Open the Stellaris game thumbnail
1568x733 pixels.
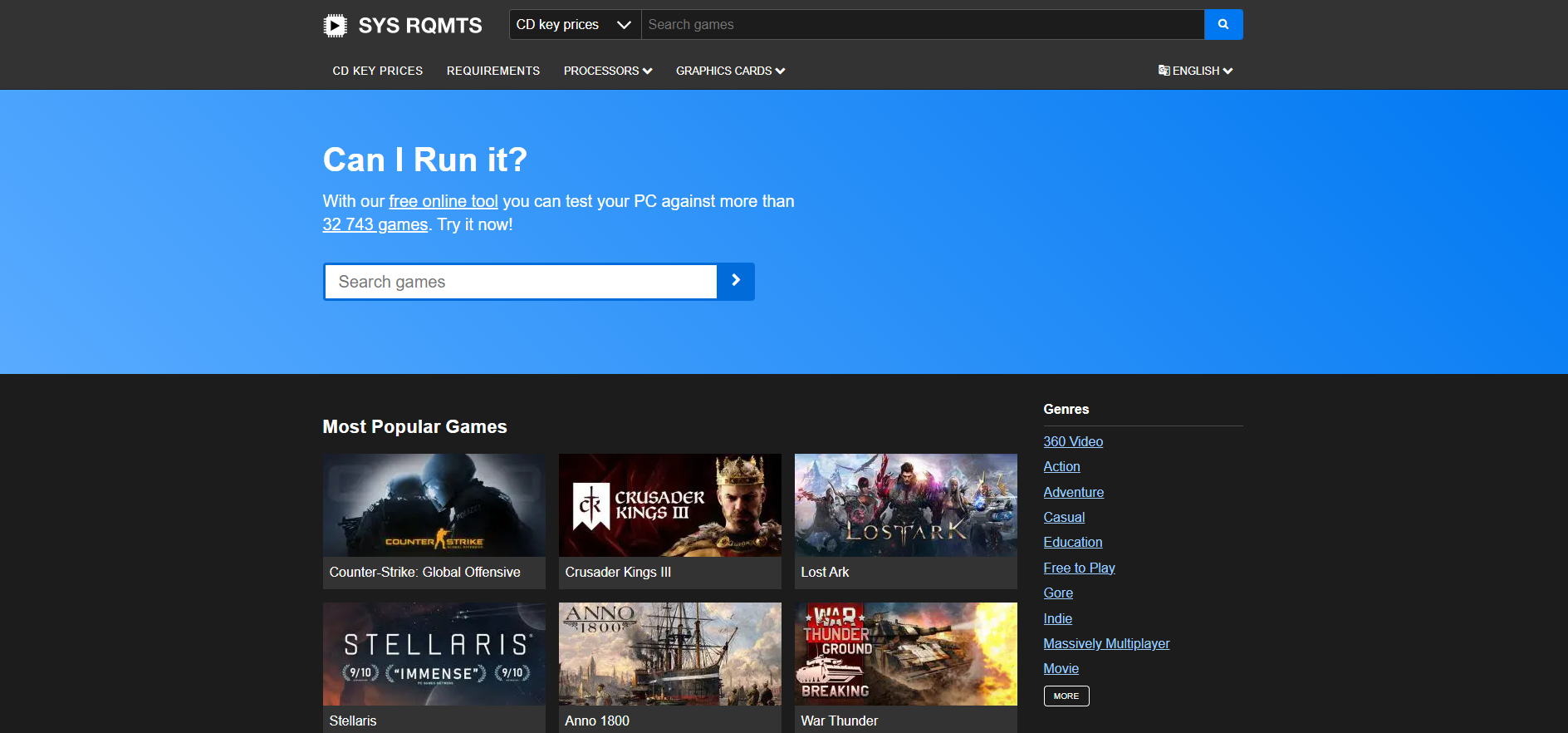pyautogui.click(x=434, y=654)
